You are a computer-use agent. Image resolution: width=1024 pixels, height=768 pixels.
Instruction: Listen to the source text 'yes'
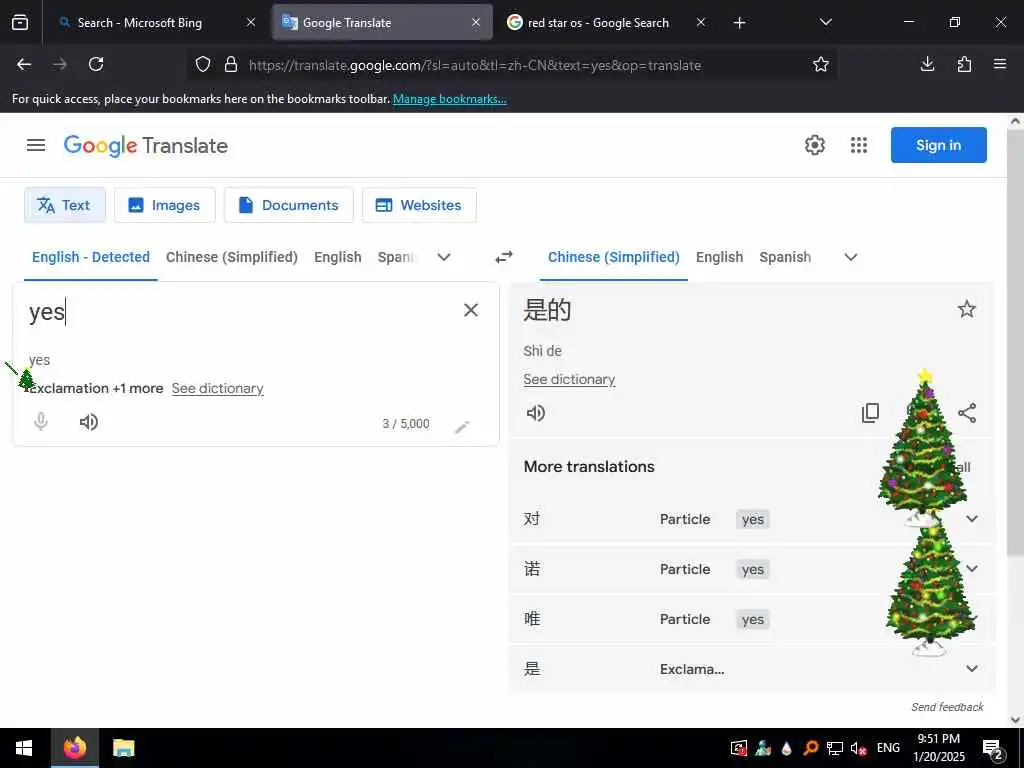coord(89,422)
